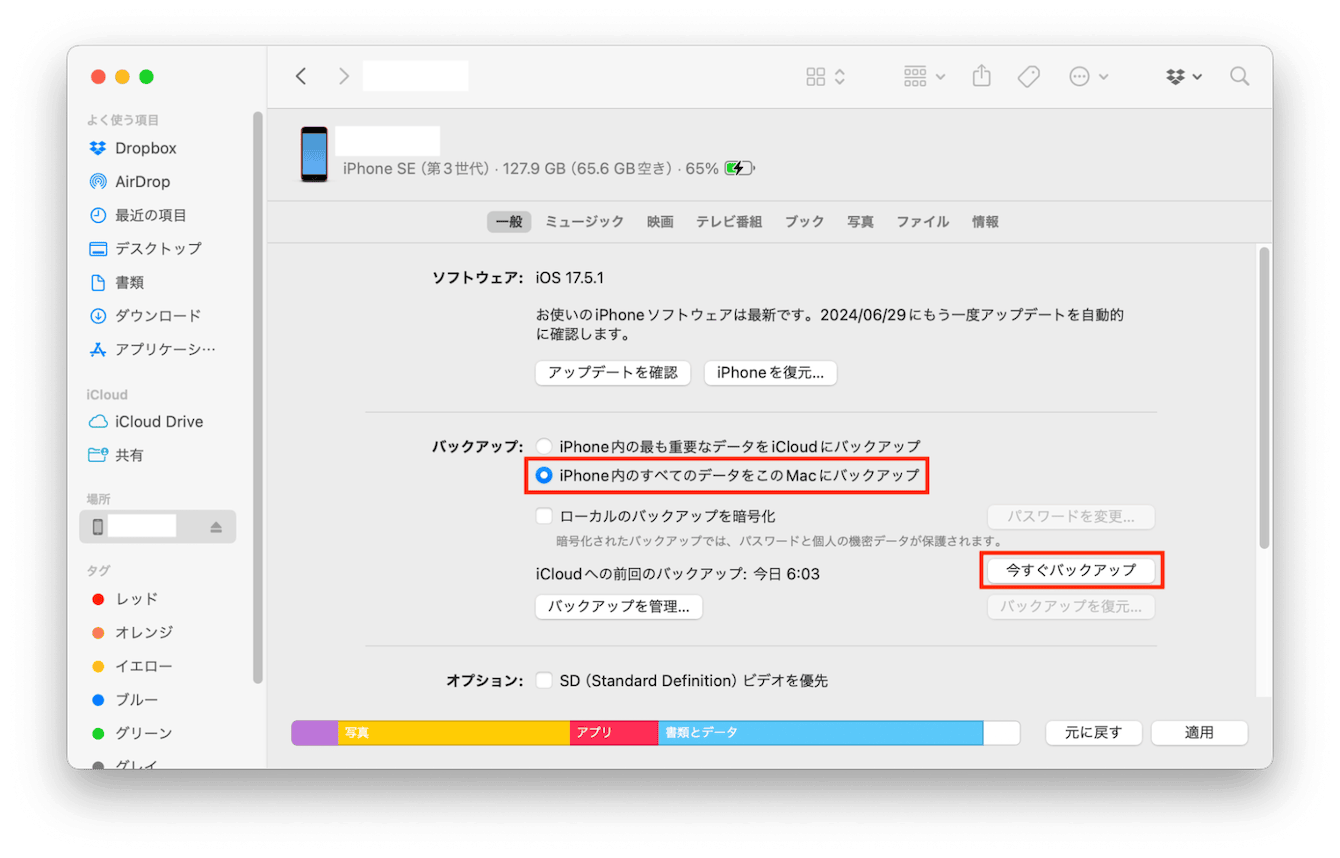This screenshot has height=858, width=1340.
Task: Eject the iPhone from the sidebar
Action: coord(216,527)
